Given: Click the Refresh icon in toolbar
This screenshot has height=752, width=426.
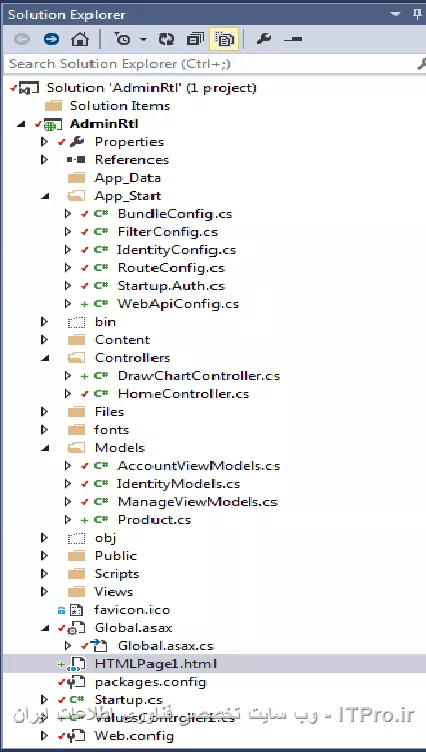Looking at the screenshot, I should click(x=166, y=39).
